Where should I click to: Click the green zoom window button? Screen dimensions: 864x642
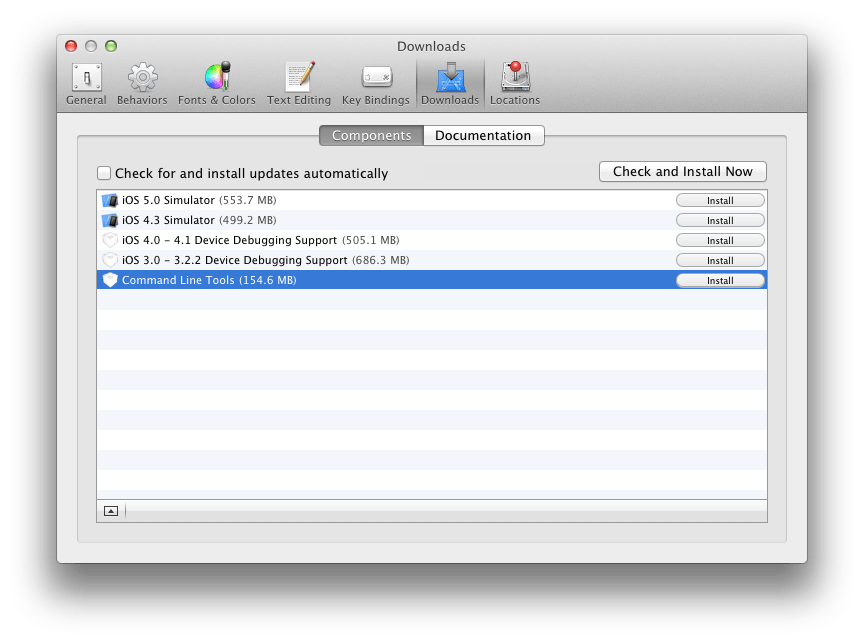point(111,46)
